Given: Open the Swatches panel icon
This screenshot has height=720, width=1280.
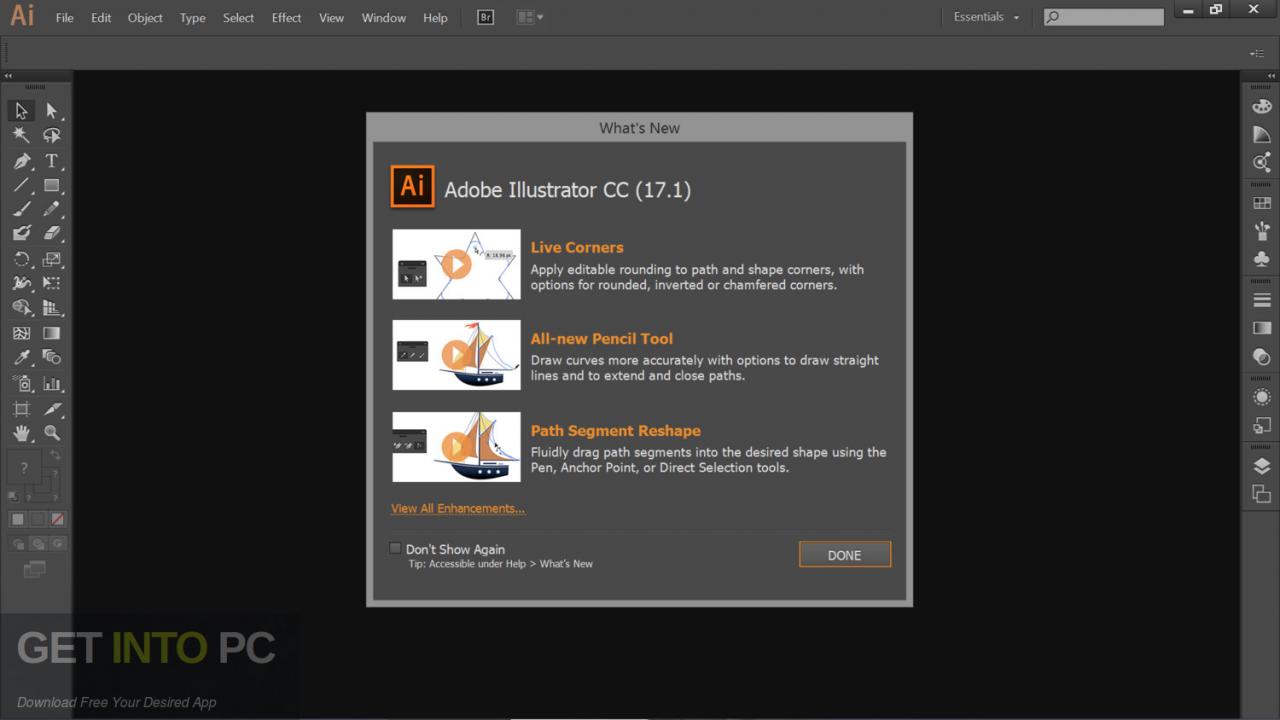Looking at the screenshot, I should click(x=1262, y=203).
